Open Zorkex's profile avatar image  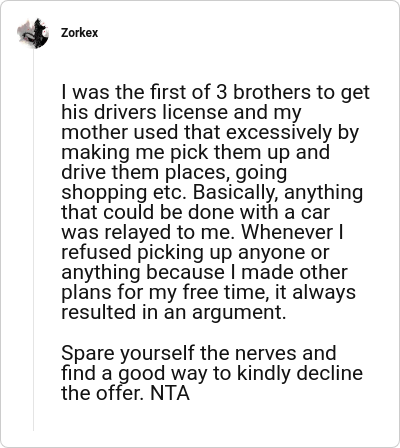tap(33, 33)
